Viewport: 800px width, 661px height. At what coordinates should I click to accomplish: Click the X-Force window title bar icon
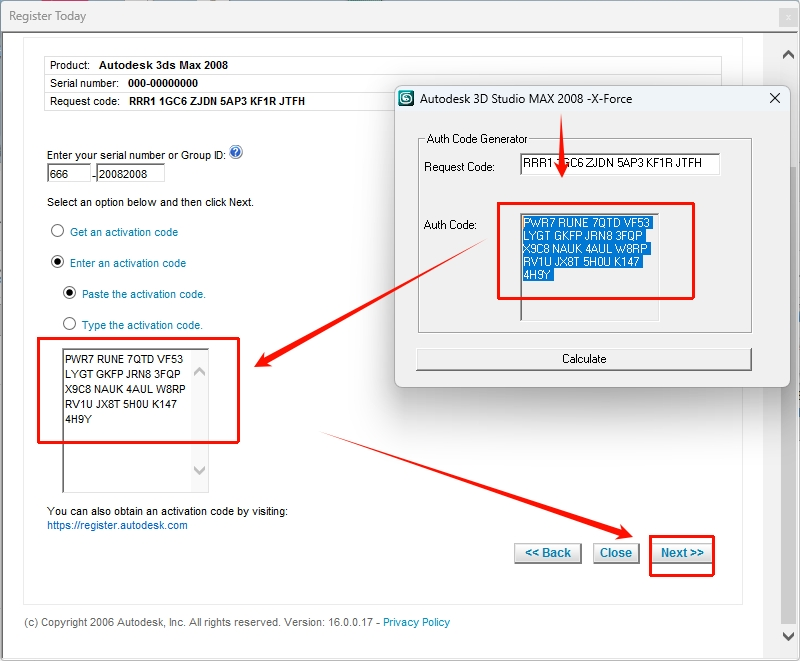407,99
